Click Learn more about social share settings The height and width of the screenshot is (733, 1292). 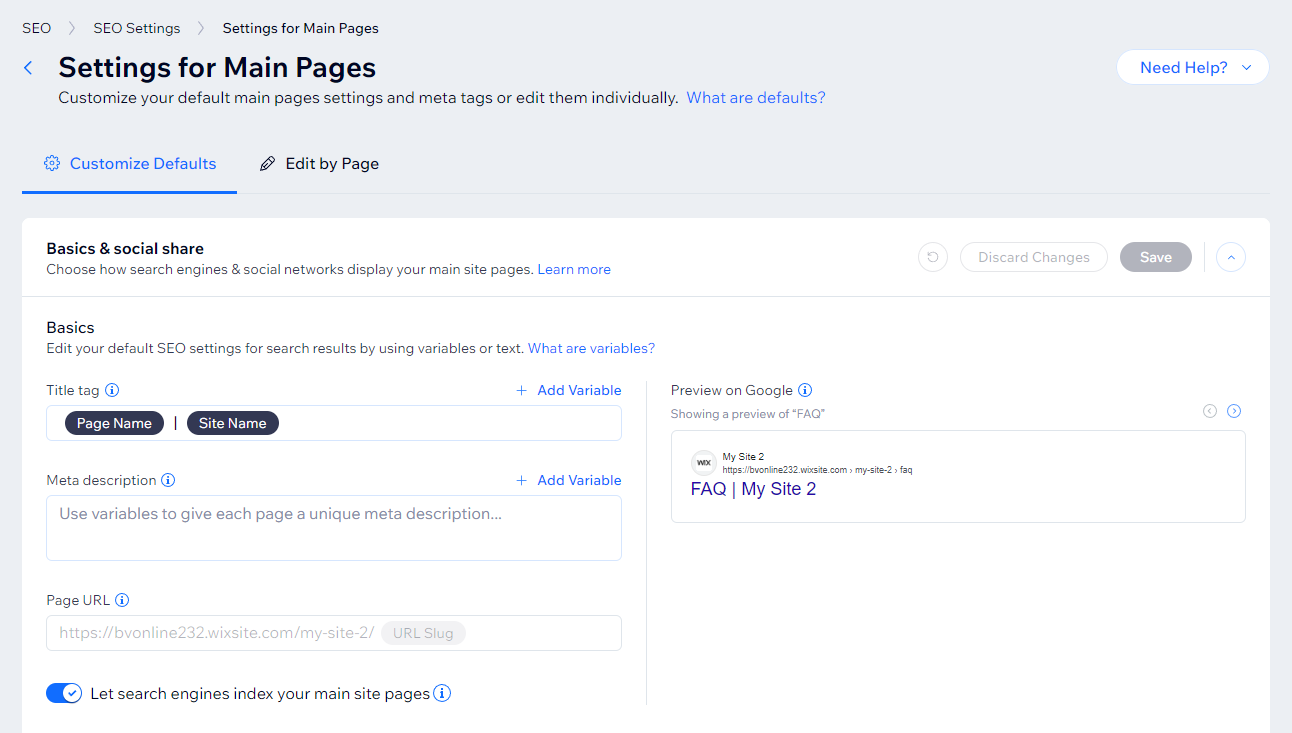point(574,268)
